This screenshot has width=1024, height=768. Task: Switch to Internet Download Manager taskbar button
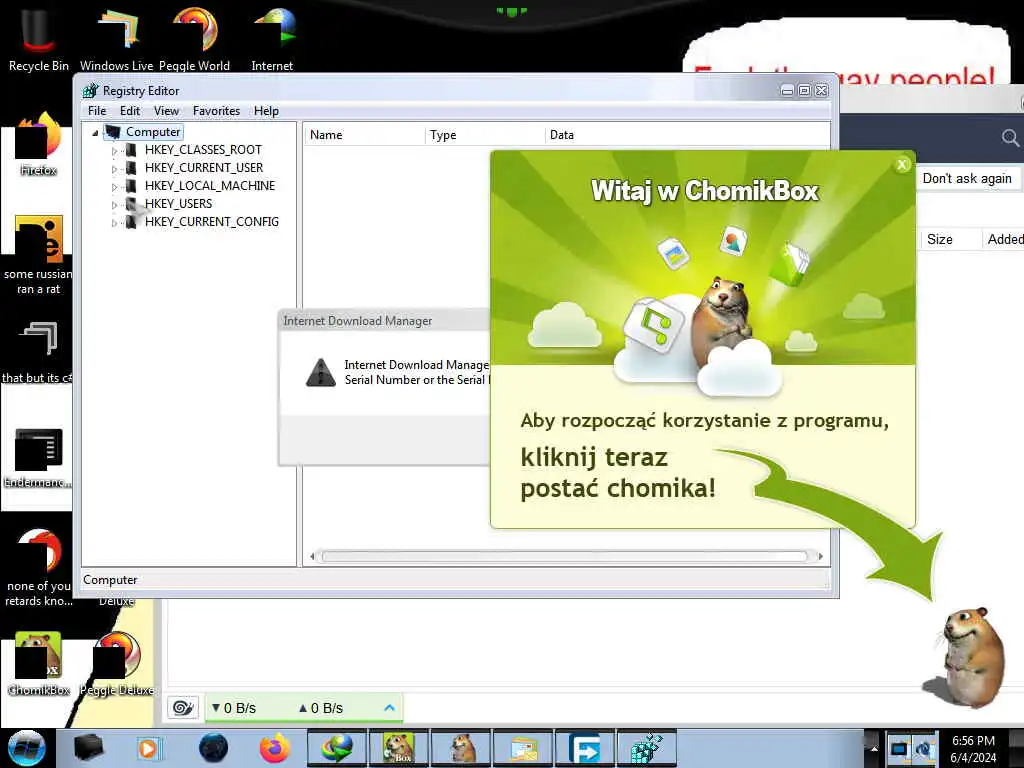click(x=337, y=748)
